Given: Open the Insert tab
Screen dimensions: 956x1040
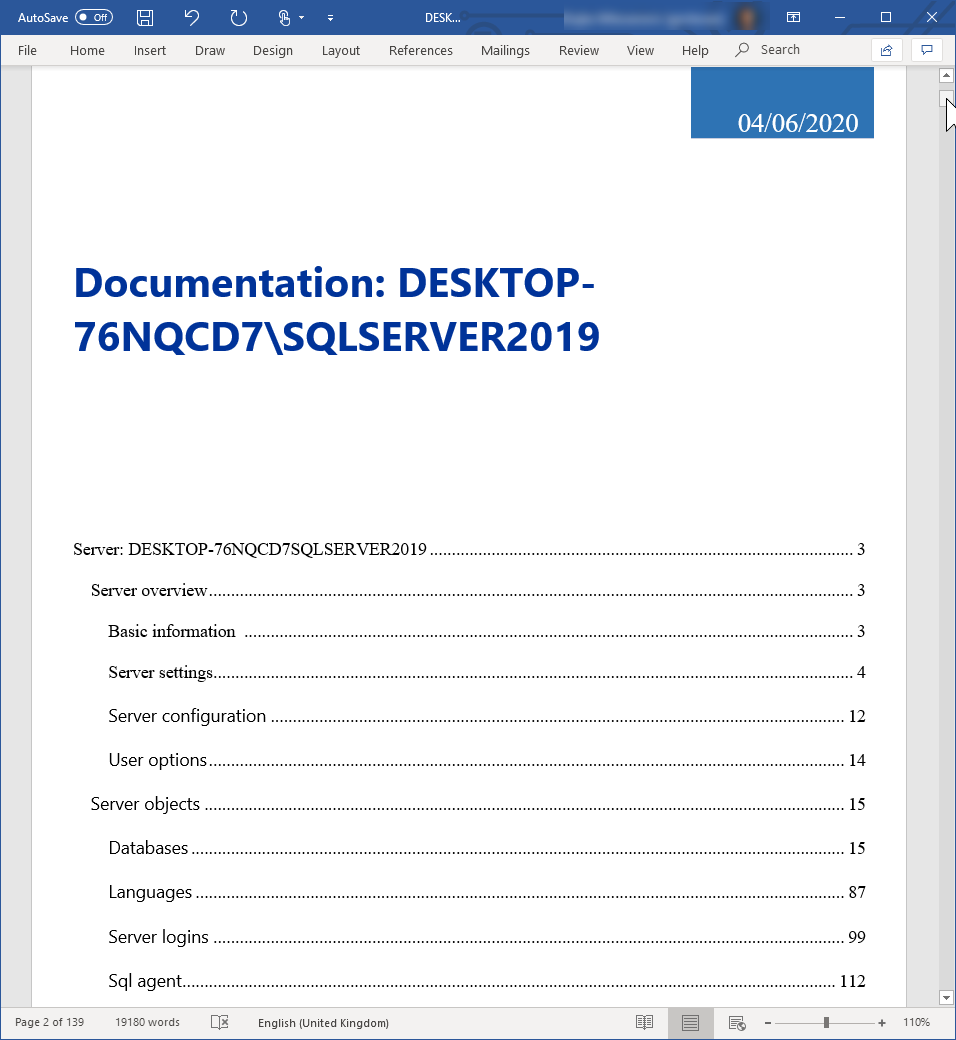Looking at the screenshot, I should (x=150, y=50).
